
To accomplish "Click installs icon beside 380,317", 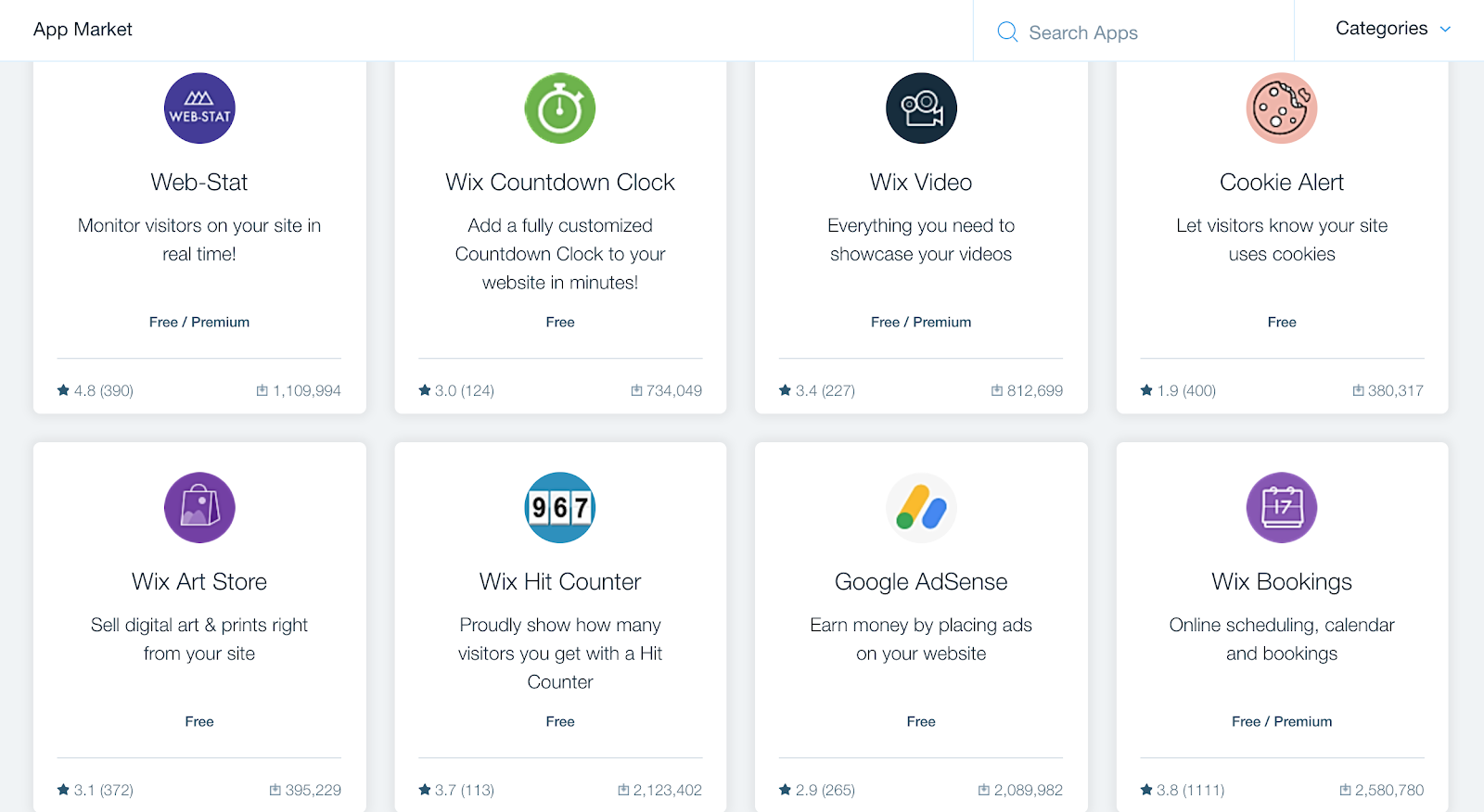I will (x=1358, y=390).
